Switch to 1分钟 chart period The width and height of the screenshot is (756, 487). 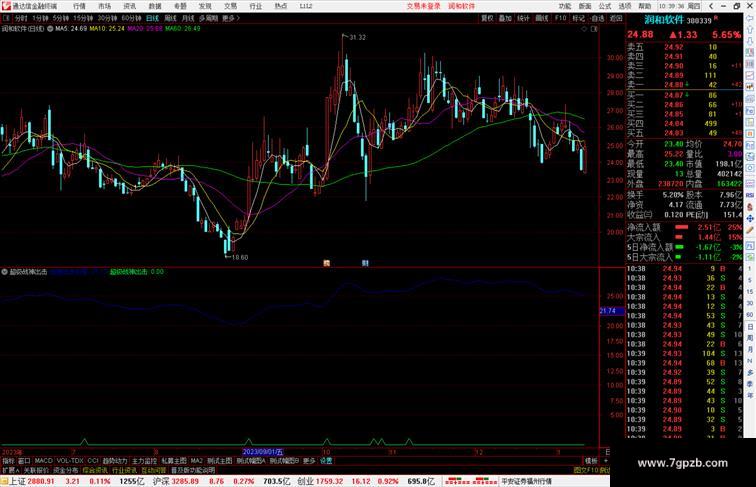[x=40, y=18]
